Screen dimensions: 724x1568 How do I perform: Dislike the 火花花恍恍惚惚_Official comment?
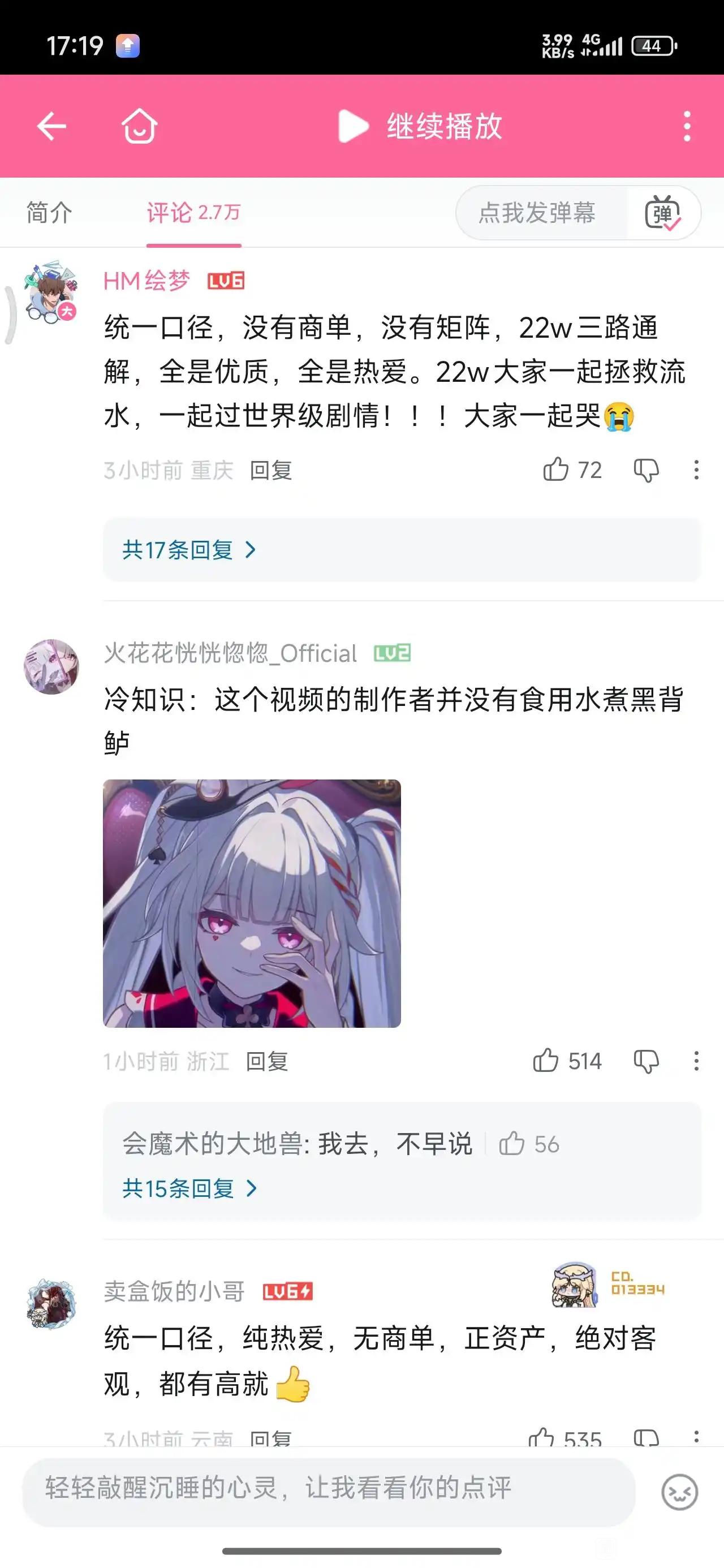pyautogui.click(x=646, y=1061)
